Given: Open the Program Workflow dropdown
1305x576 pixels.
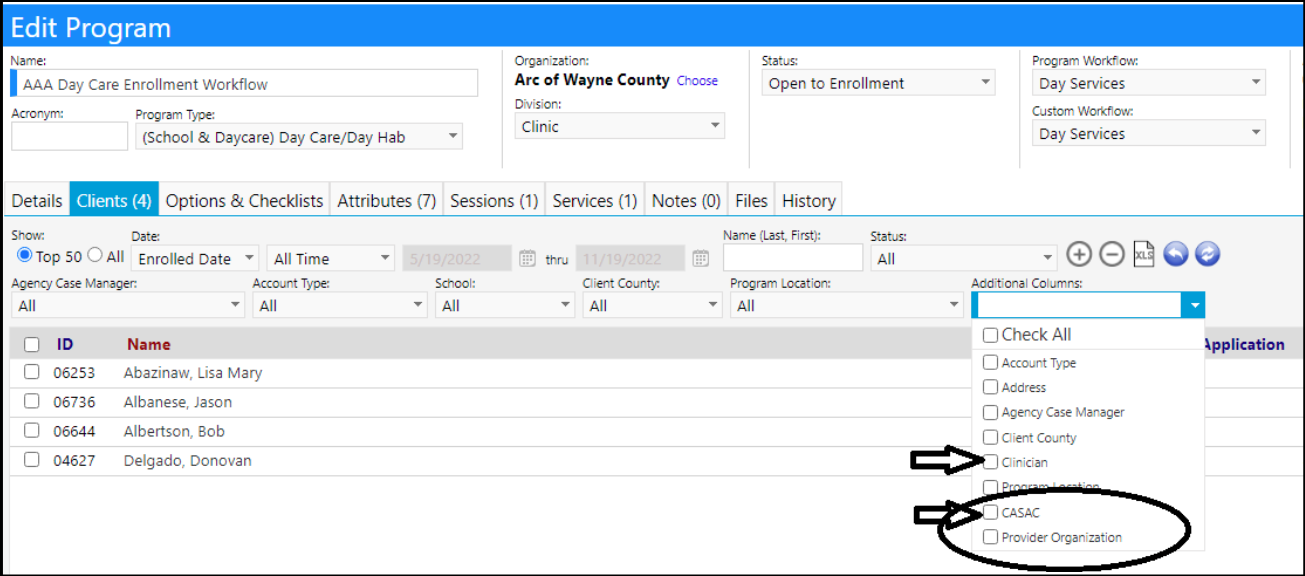Looking at the screenshot, I should pyautogui.click(x=1149, y=83).
